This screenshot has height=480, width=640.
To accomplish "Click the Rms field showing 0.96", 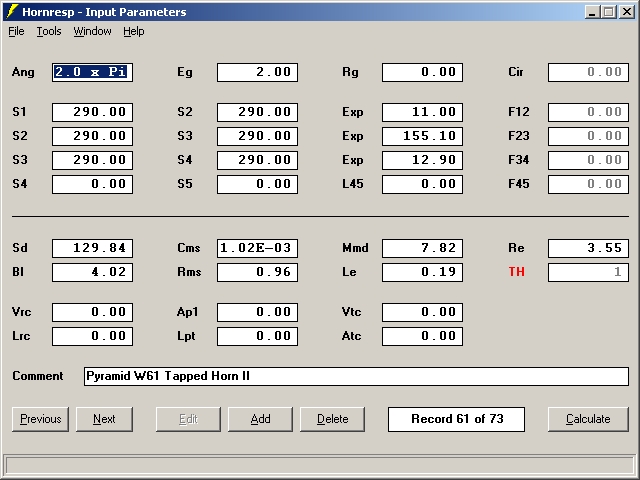I will (x=258, y=272).
